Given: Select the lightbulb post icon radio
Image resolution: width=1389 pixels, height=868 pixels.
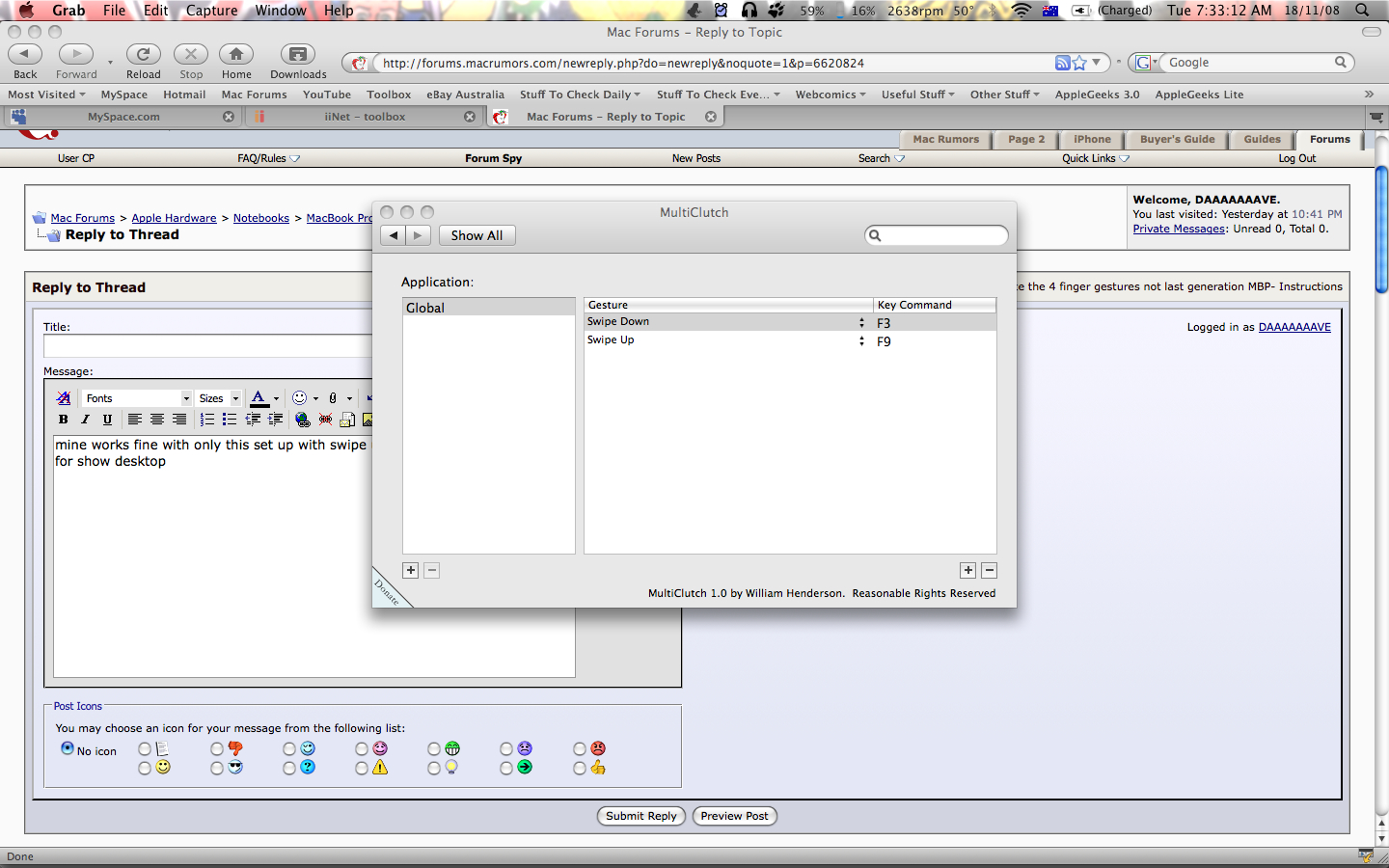Looking at the screenshot, I should [x=434, y=769].
